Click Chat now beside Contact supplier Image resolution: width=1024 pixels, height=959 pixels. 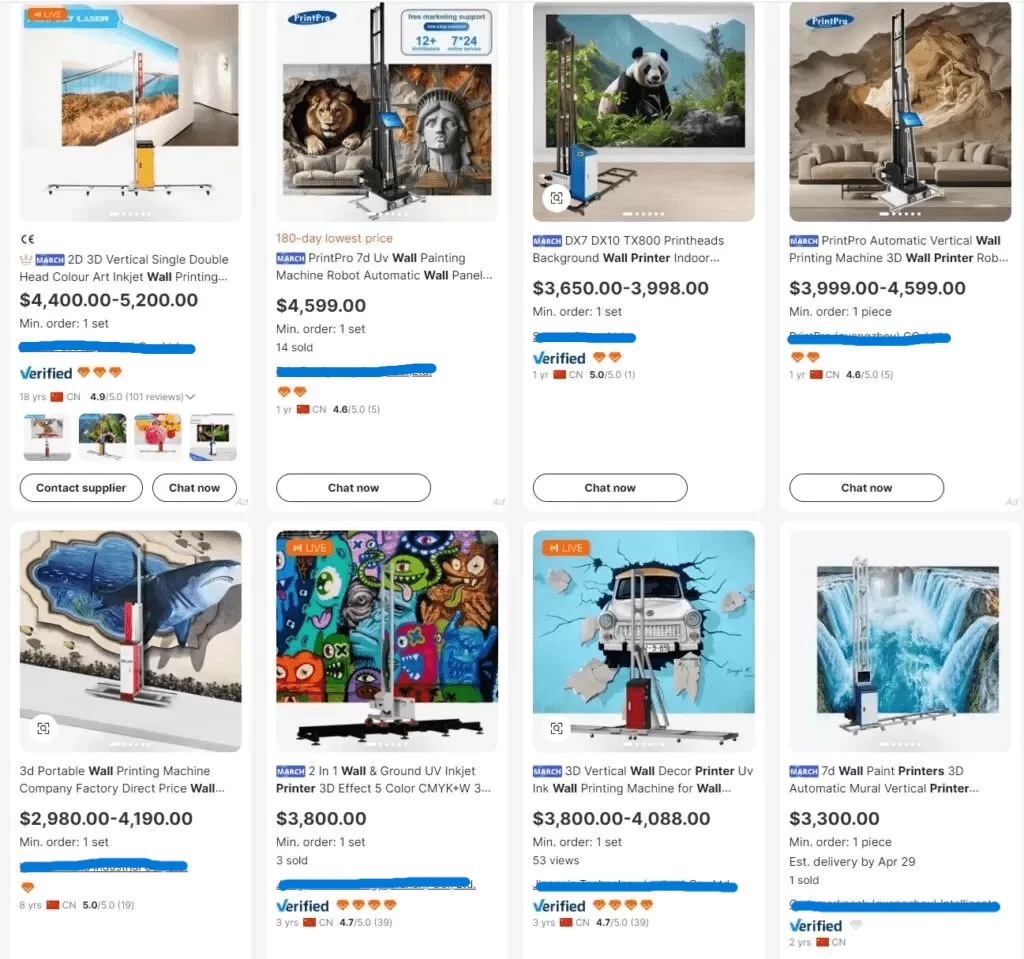point(194,488)
